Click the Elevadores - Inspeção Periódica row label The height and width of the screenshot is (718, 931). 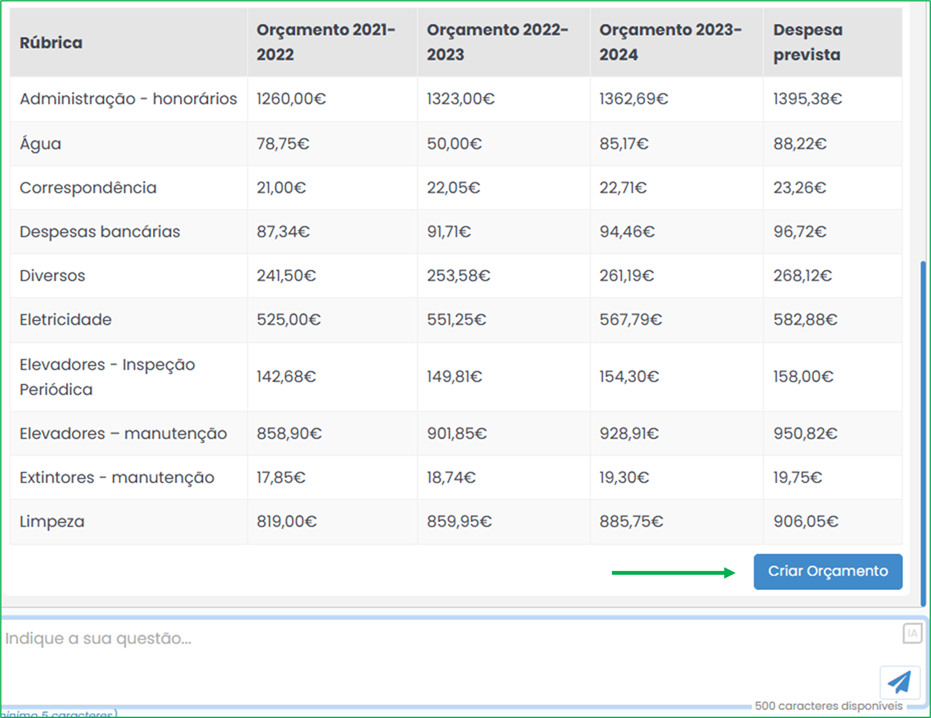107,377
